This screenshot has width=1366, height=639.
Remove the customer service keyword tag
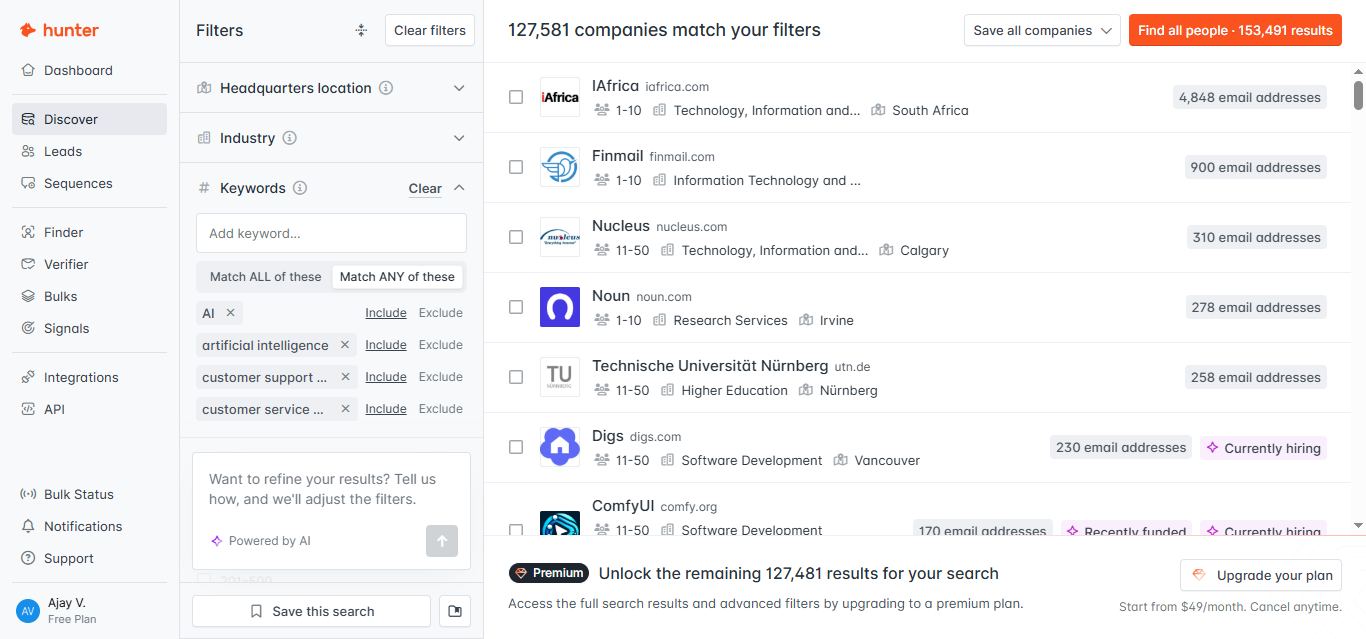click(345, 409)
